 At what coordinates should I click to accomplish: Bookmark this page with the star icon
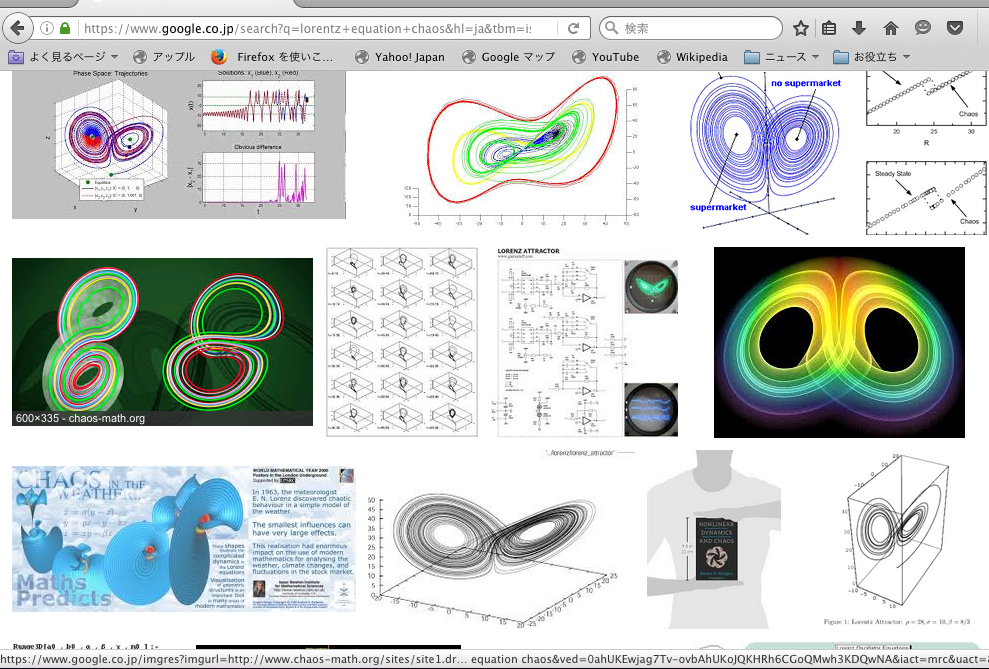pos(800,28)
